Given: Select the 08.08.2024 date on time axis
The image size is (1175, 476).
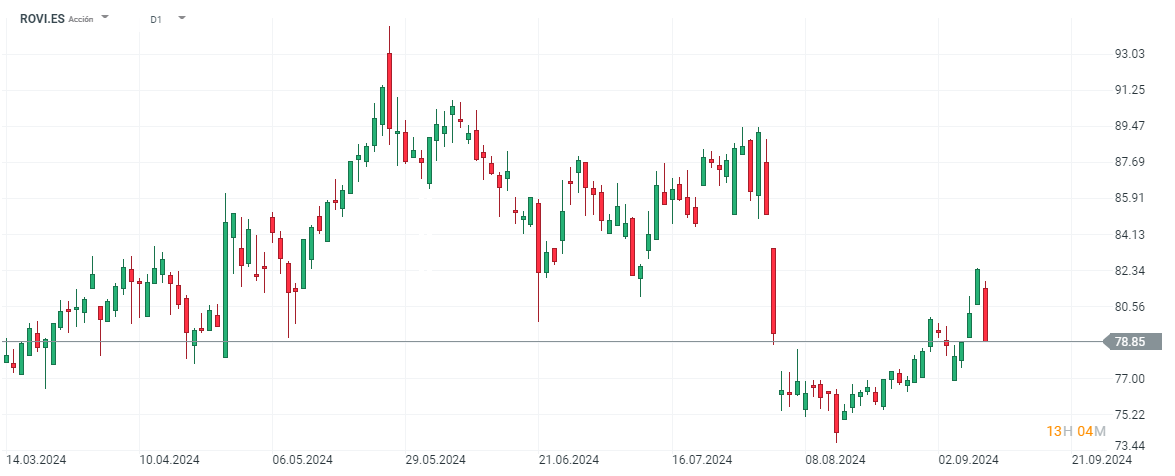Looking at the screenshot, I should tap(835, 460).
